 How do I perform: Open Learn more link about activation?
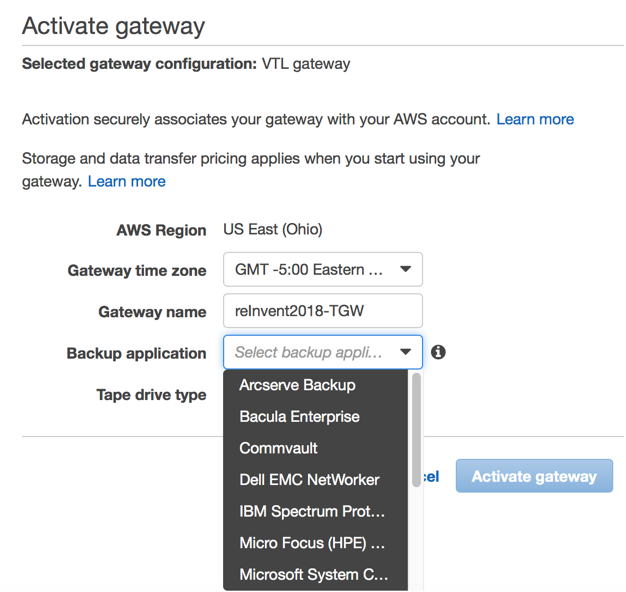point(535,119)
